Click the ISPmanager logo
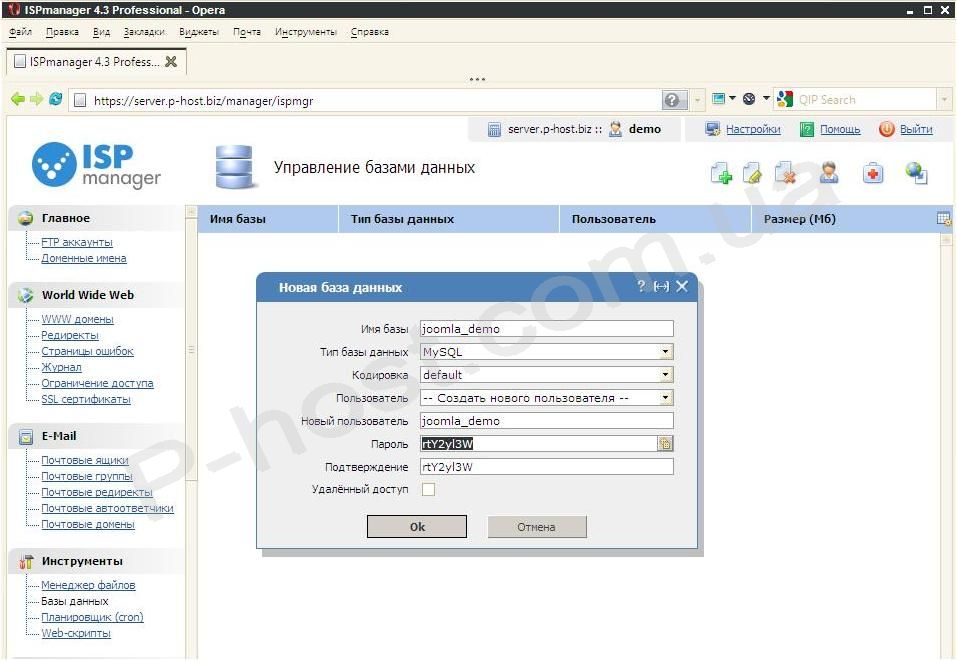957x661 pixels. pyautogui.click(x=96, y=165)
